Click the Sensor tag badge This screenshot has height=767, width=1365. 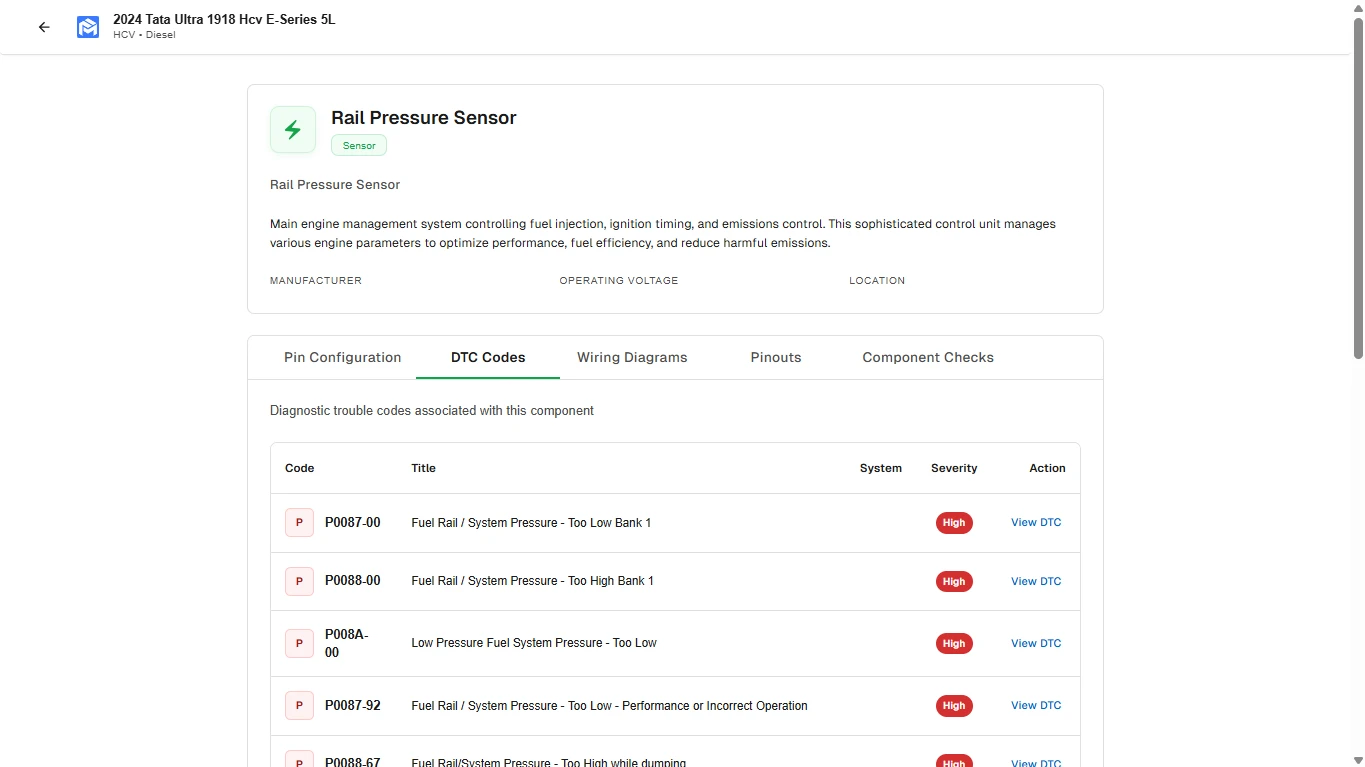coord(359,145)
